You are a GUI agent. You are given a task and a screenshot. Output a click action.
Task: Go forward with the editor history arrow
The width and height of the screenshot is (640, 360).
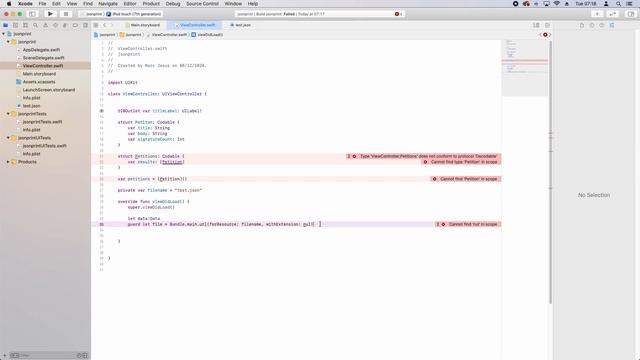tap(112, 25)
